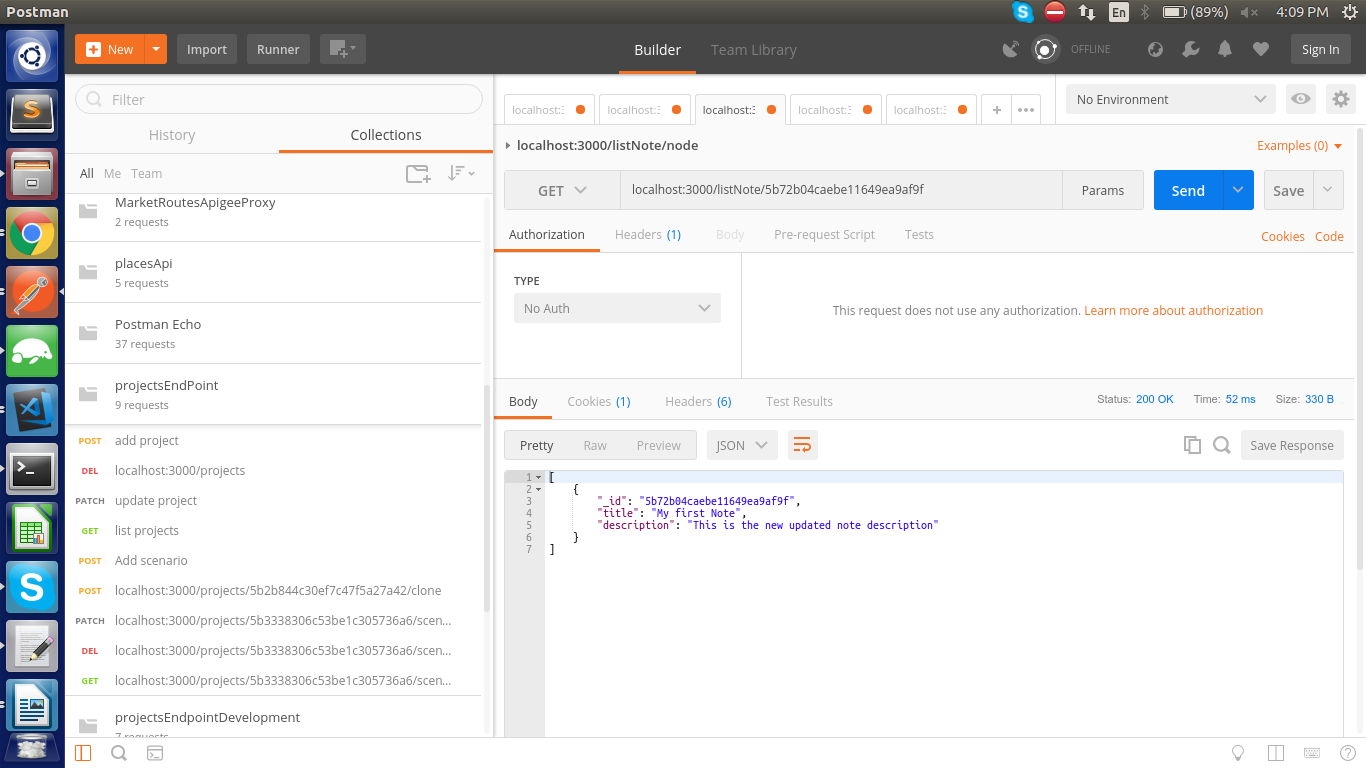Open the response Headers (6) tab
Viewport: 1366px width, 768px height.
tap(698, 401)
